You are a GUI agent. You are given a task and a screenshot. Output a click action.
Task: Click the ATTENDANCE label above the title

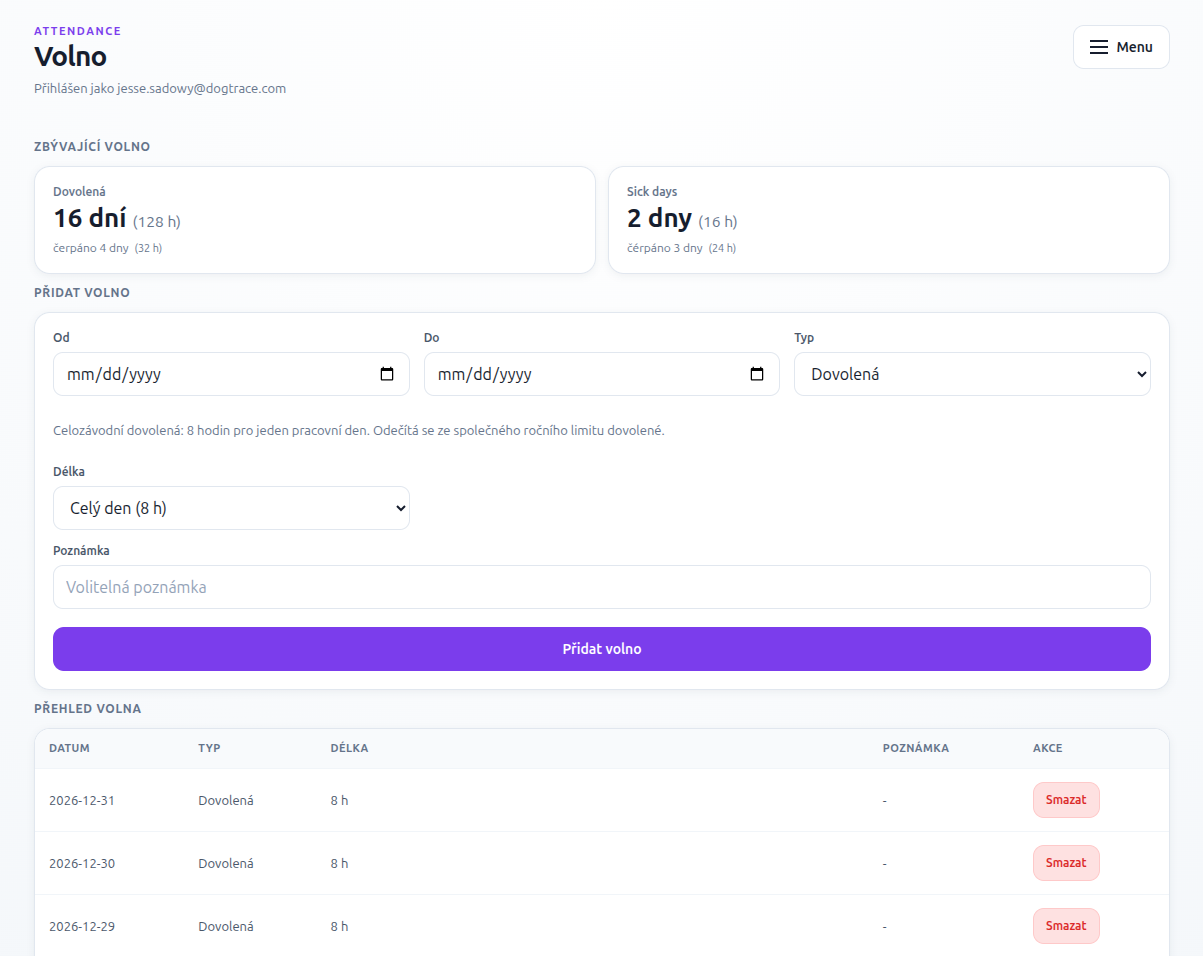tap(78, 31)
